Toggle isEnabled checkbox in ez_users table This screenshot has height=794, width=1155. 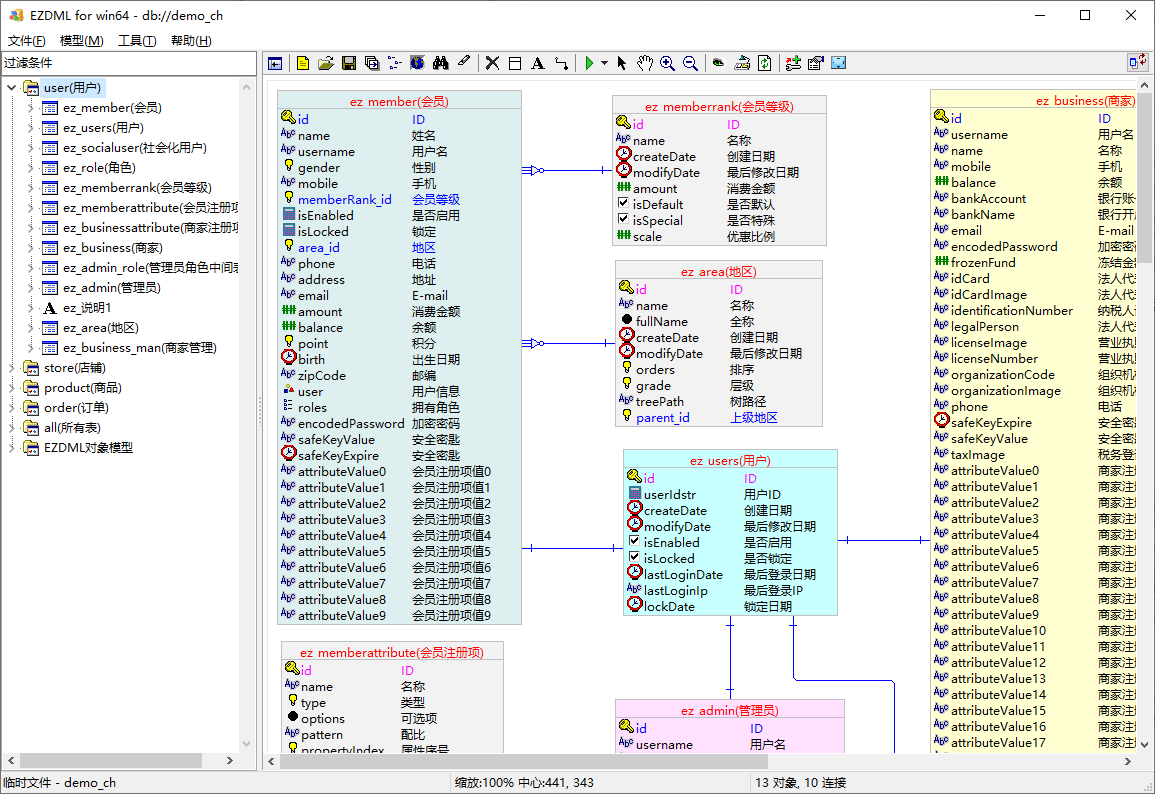634,542
